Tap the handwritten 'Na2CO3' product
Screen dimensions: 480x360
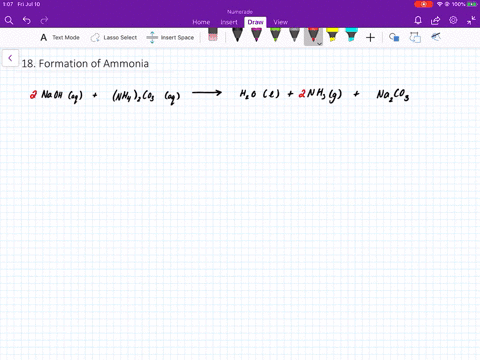[393, 95]
